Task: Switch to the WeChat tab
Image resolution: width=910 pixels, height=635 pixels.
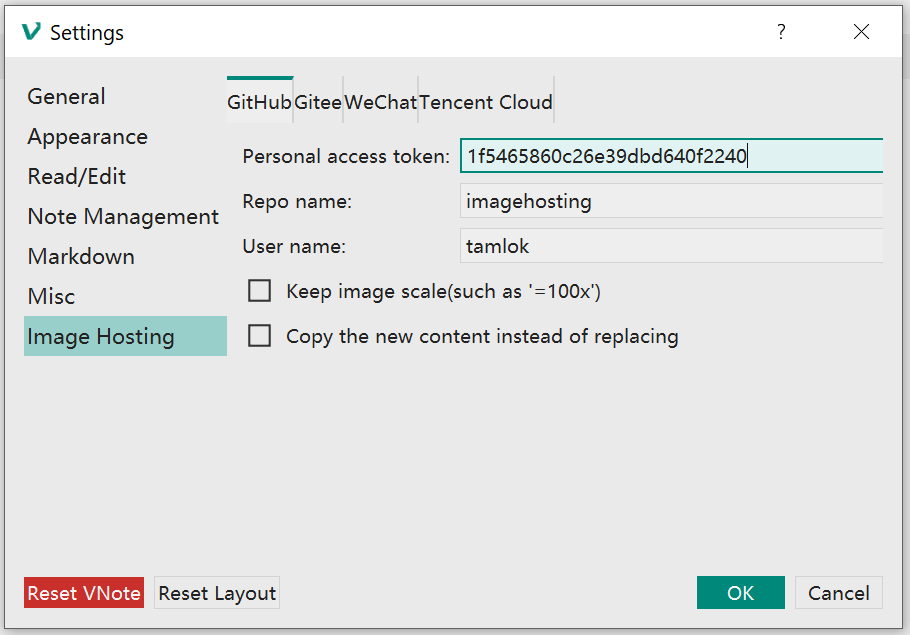Action: pos(381,100)
